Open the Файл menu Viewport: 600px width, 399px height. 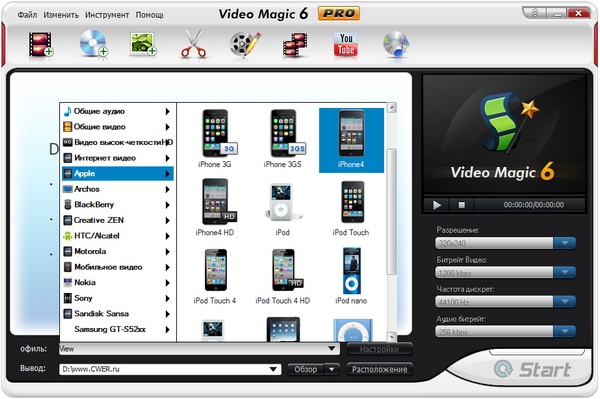[27, 15]
